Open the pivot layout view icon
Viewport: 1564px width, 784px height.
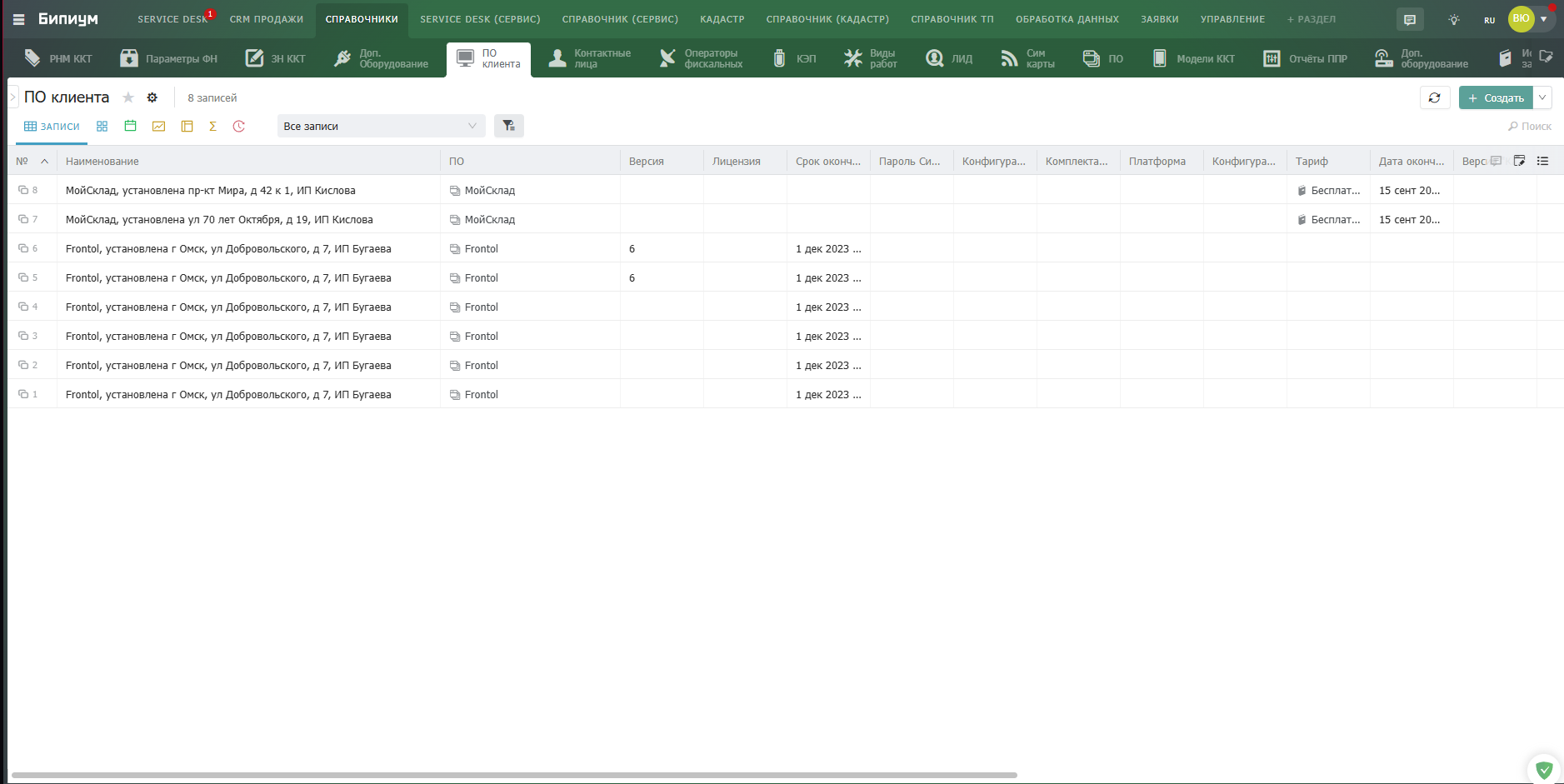pos(187,127)
